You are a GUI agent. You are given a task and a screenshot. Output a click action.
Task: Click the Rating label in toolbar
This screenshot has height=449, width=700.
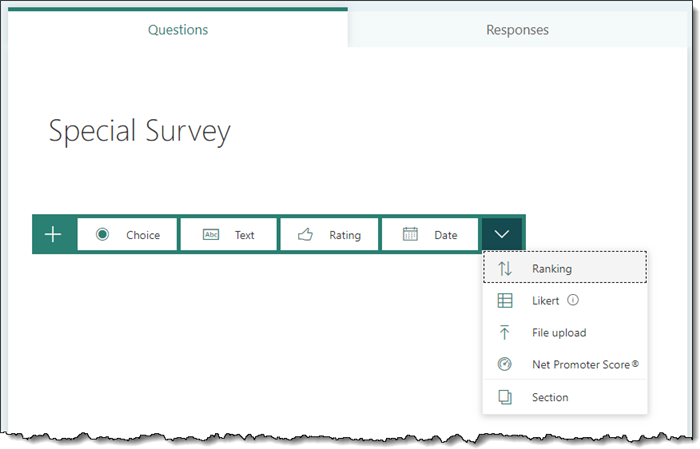345,235
